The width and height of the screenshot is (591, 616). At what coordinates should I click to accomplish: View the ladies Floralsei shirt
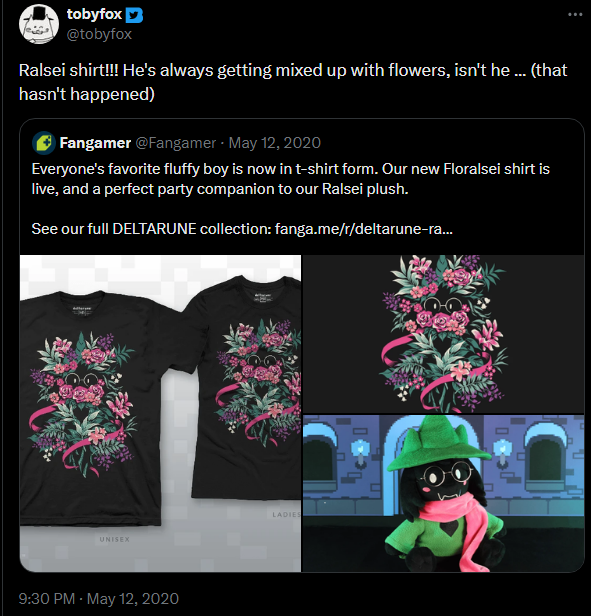246,387
